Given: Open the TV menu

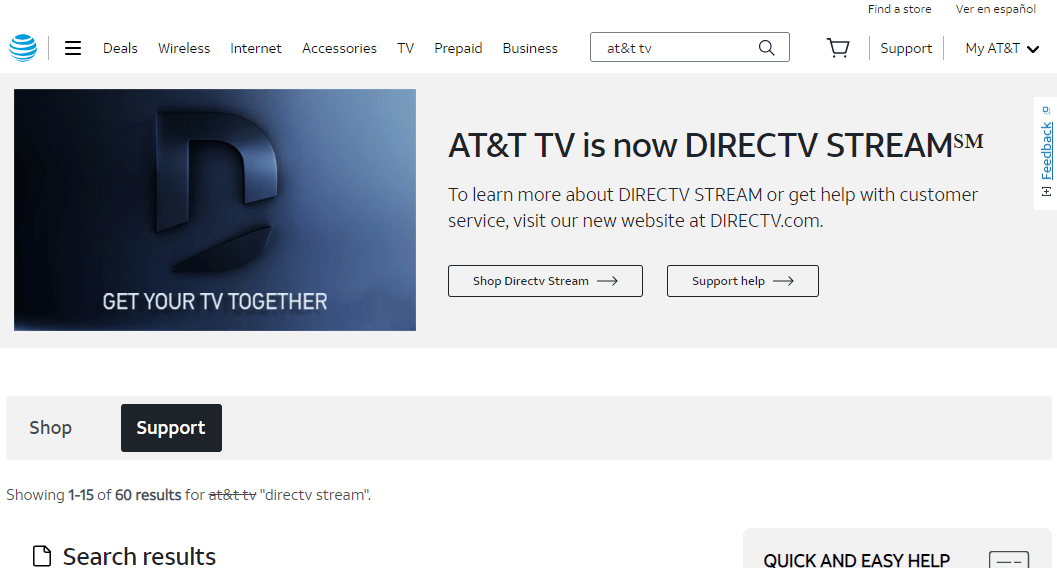Looking at the screenshot, I should (x=405, y=49).
